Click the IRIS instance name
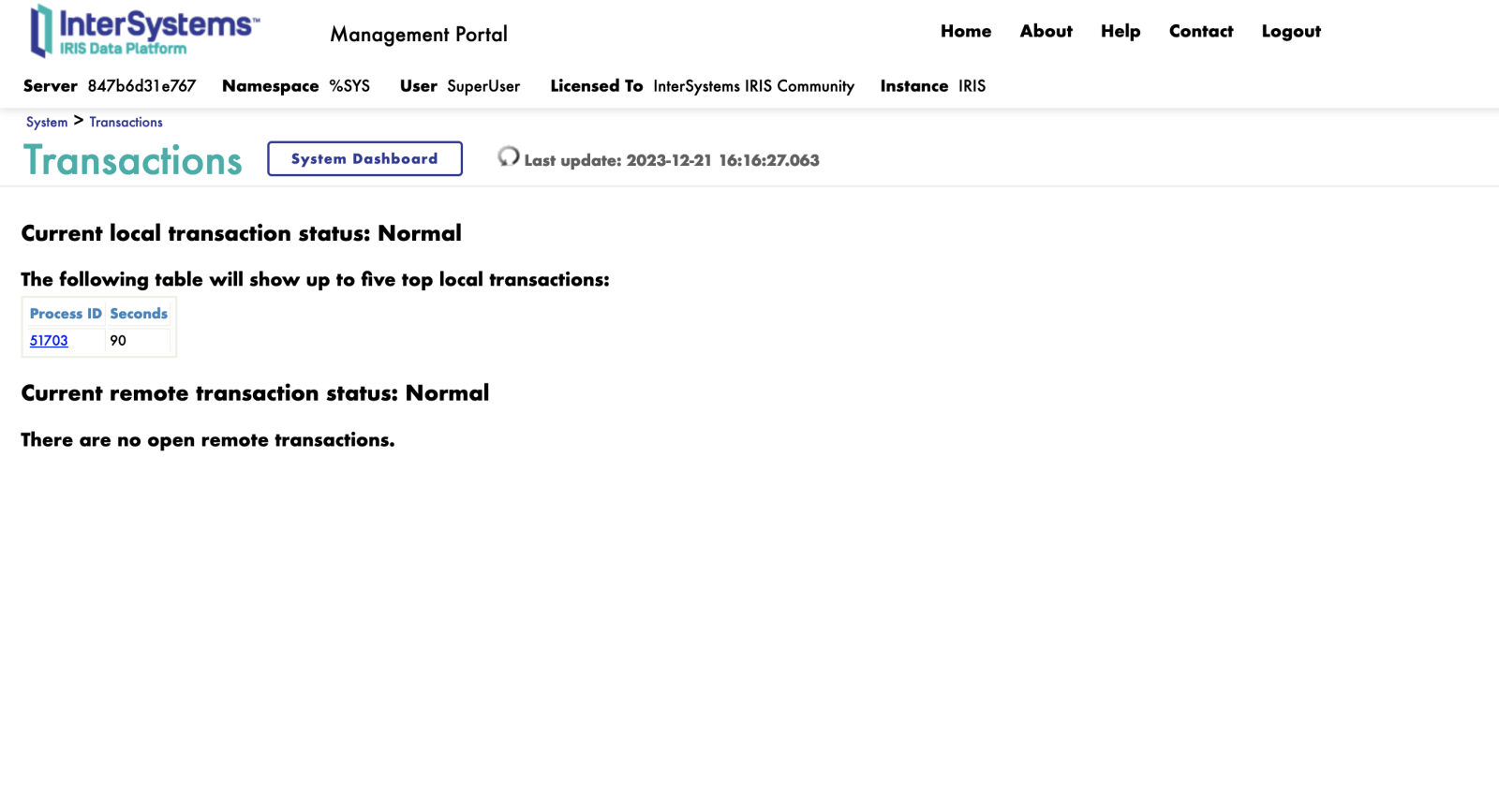The height and width of the screenshot is (812, 1499). 972,86
